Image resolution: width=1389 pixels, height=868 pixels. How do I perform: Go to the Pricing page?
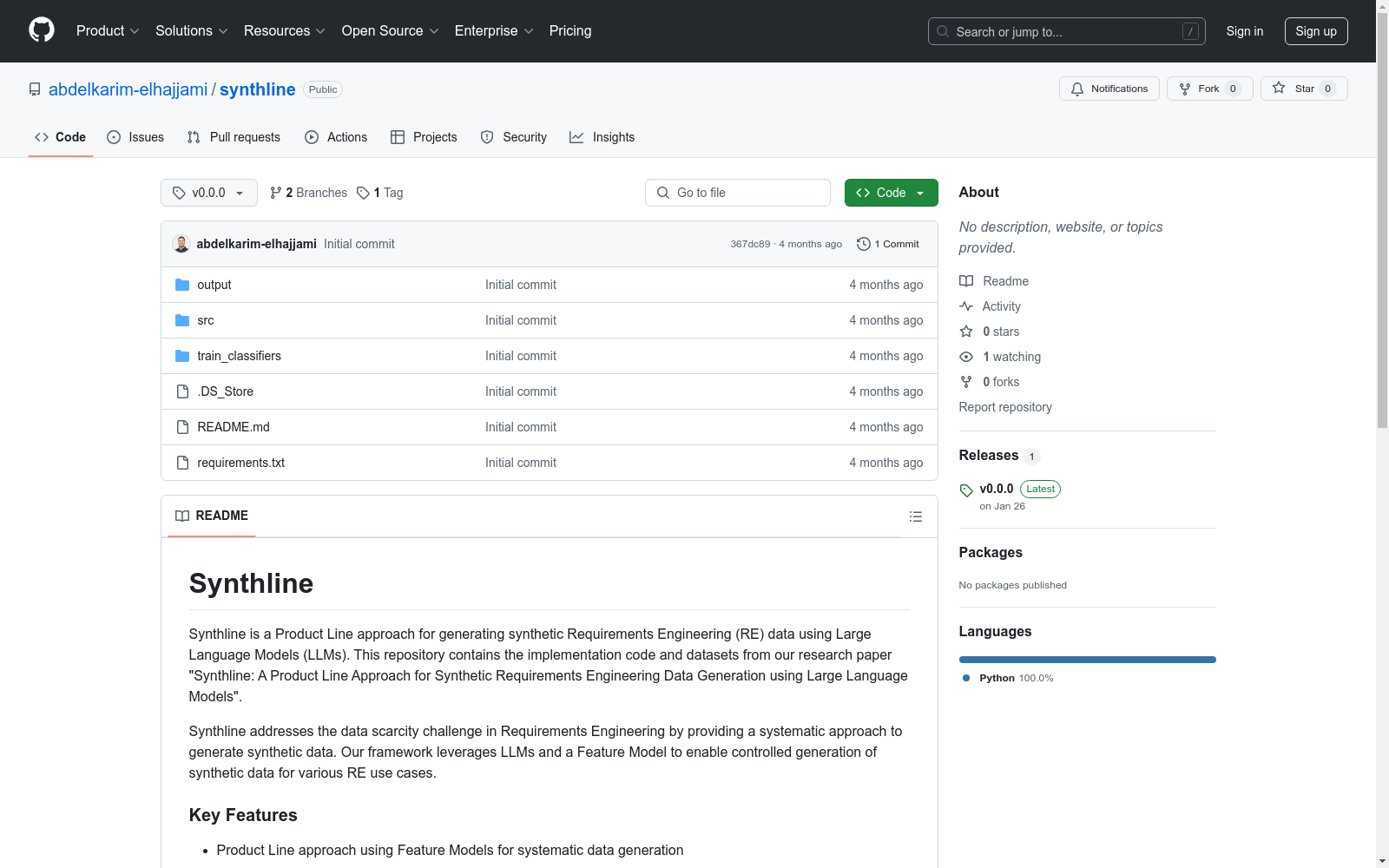tap(570, 31)
